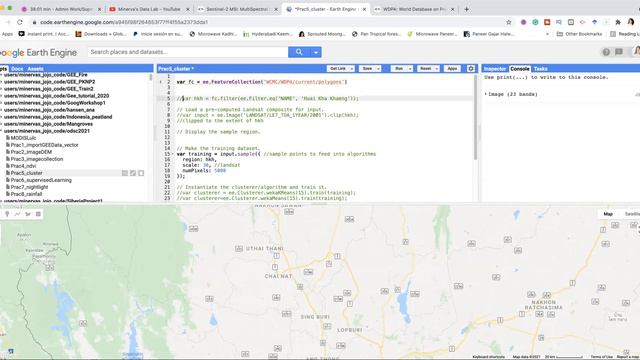Image resolution: width=640 pixels, height=360 pixels.
Task: Open the Prac2_imageDEM script
Action: (31, 152)
